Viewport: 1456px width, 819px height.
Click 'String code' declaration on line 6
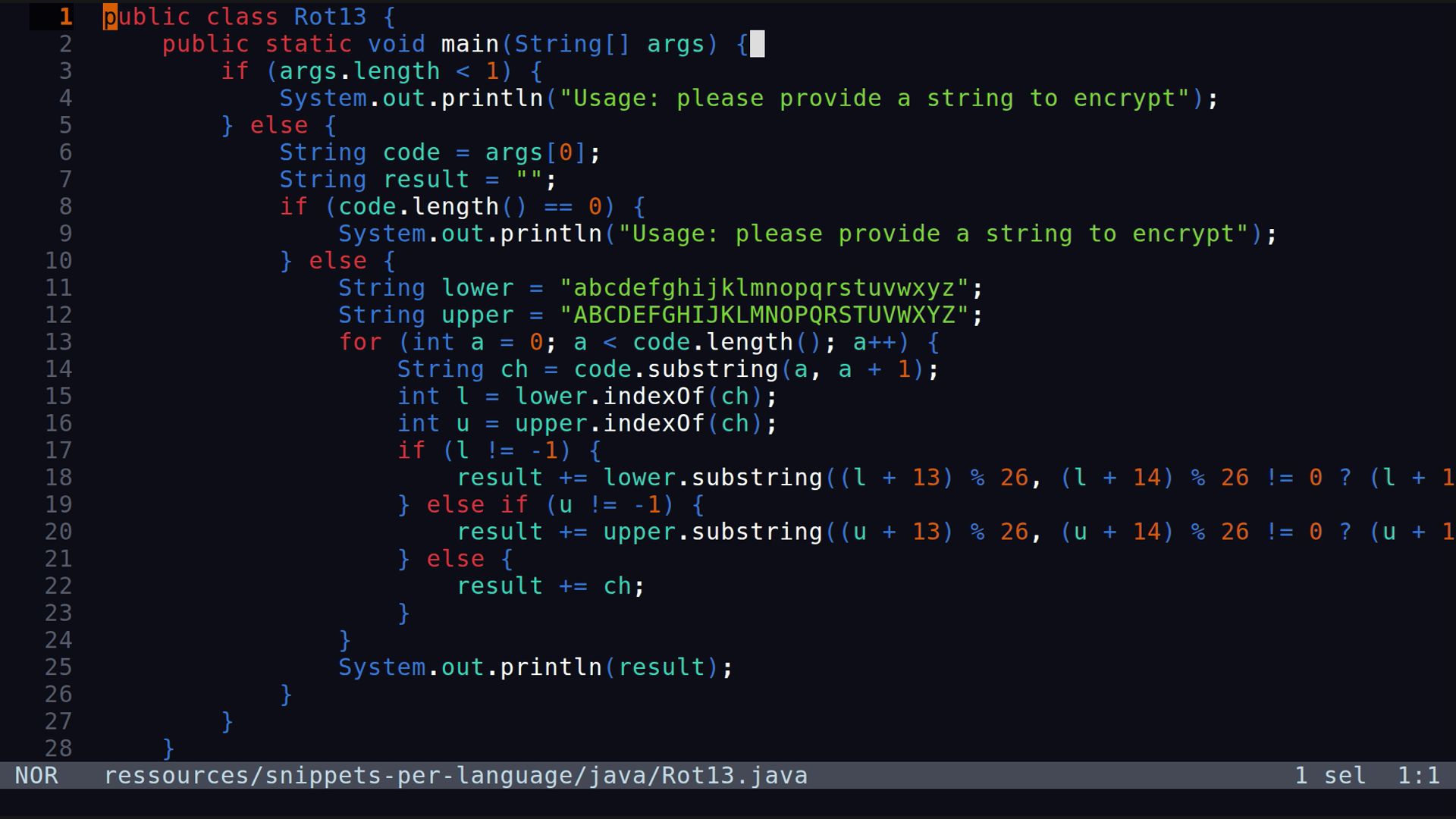tap(360, 152)
